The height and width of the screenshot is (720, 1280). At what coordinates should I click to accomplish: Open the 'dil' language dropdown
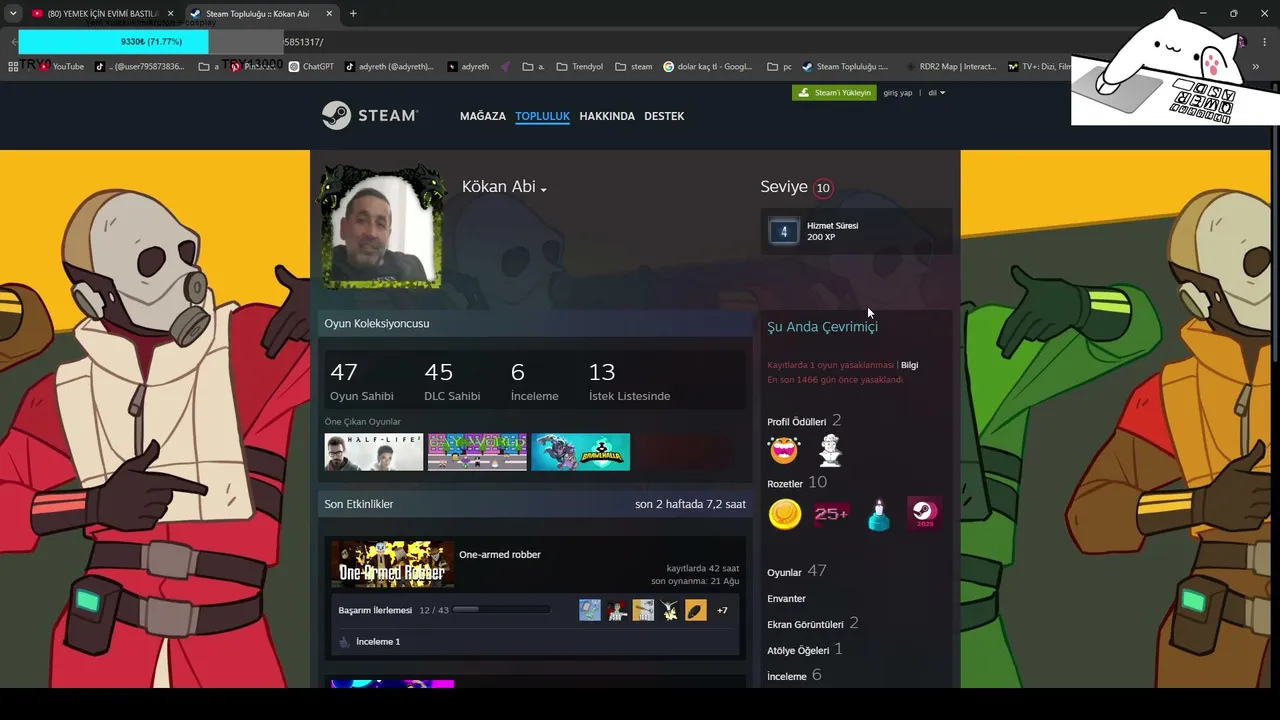click(x=936, y=93)
